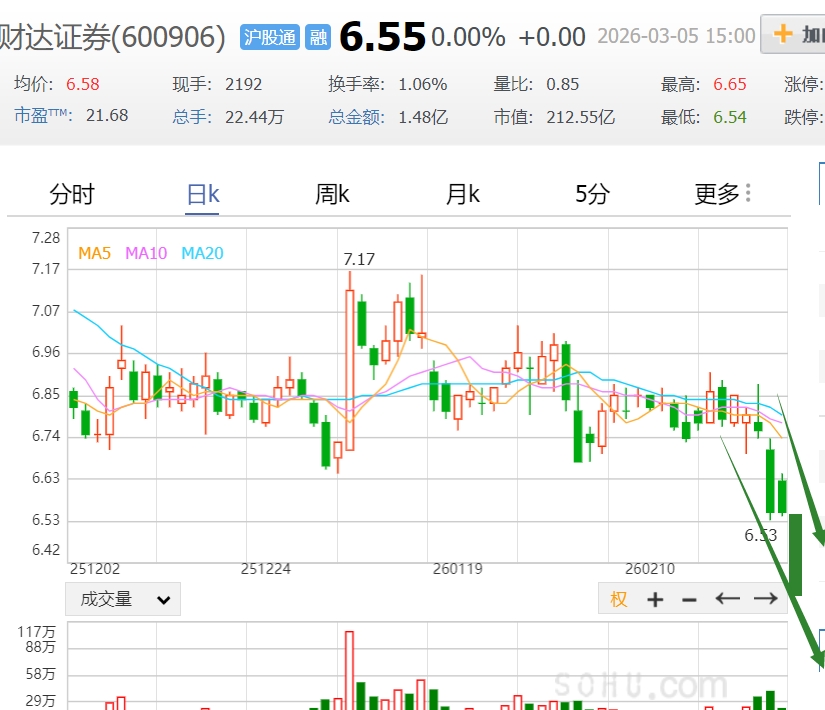Screen dimensions: 825x710
Task: Click the 7.17 high-price marker on chart
Action: click(x=359, y=259)
